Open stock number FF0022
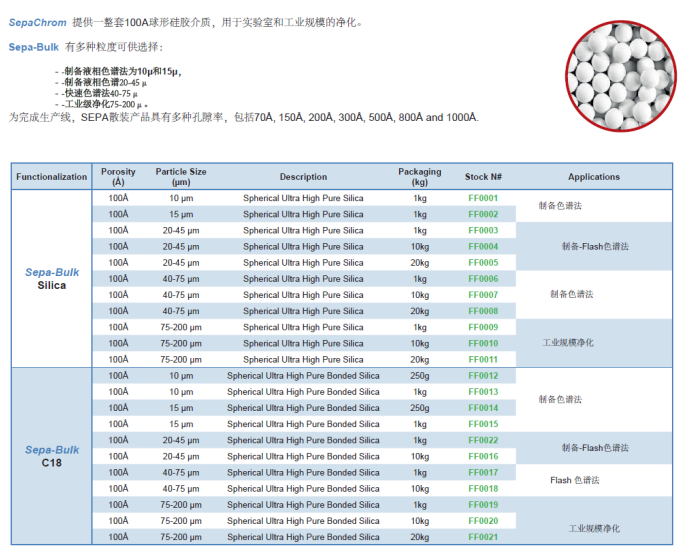Image resolution: width=684 pixels, height=553 pixels. pyautogui.click(x=483, y=440)
